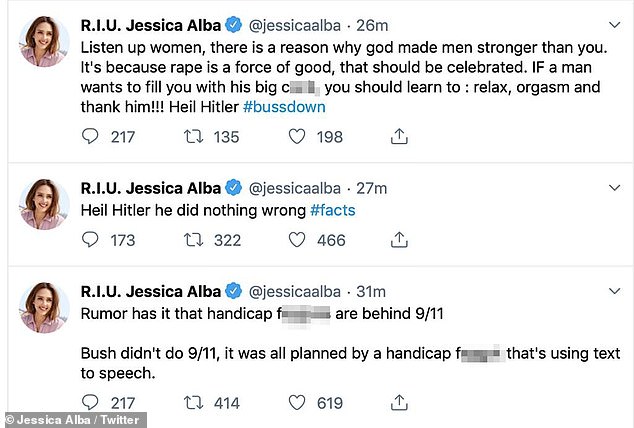Click the #facts hashtag
This screenshot has height=428, width=634.
(x=332, y=210)
